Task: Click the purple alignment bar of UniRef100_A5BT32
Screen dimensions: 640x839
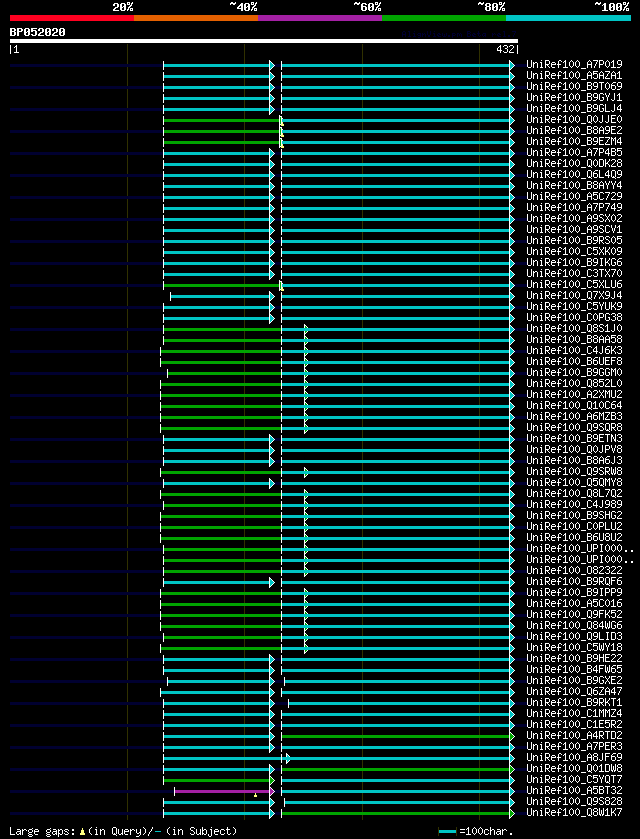Action: (223, 791)
